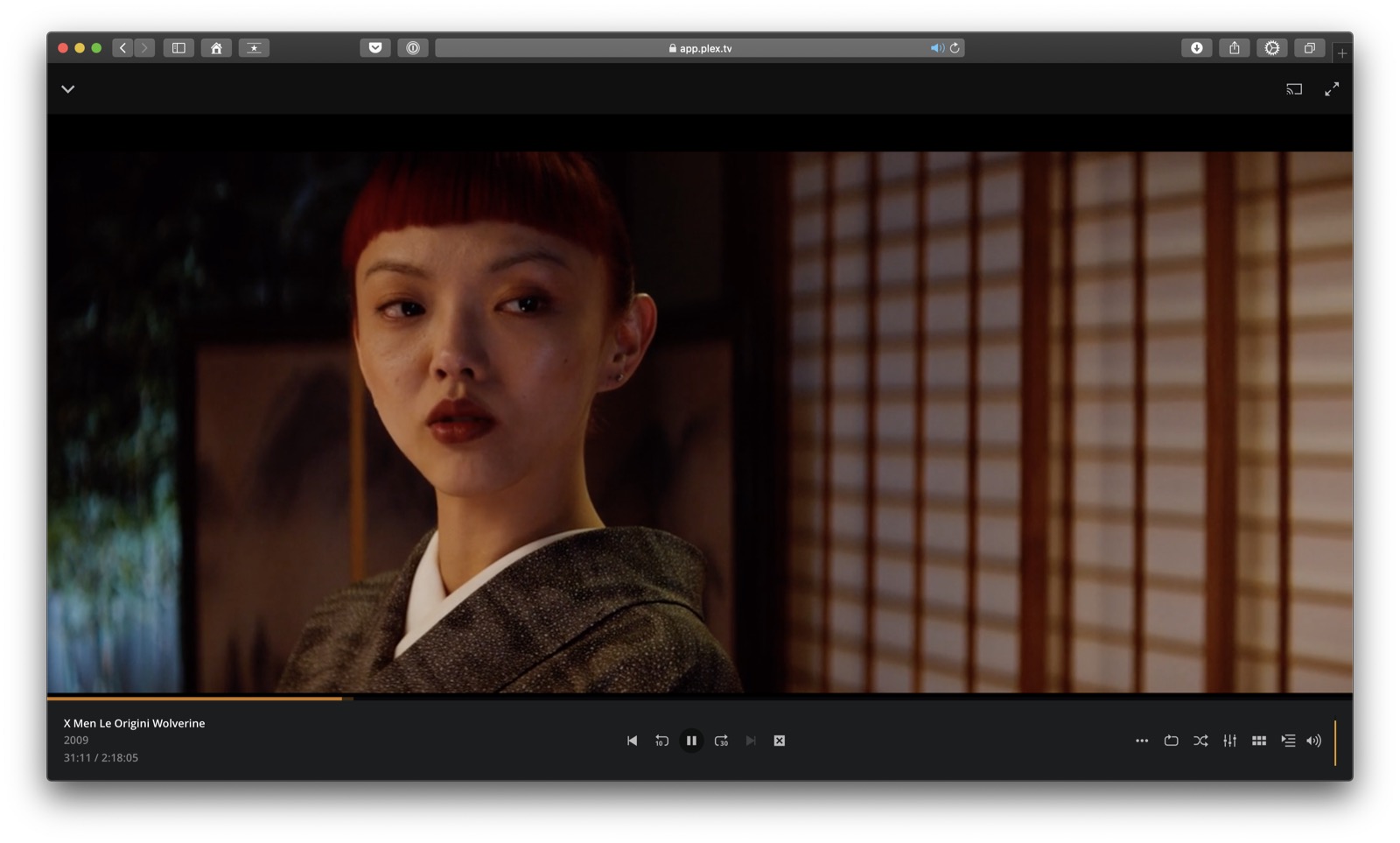Adjust the orange volume level bar
Viewport: 1400px width, 843px height.
point(1335,743)
